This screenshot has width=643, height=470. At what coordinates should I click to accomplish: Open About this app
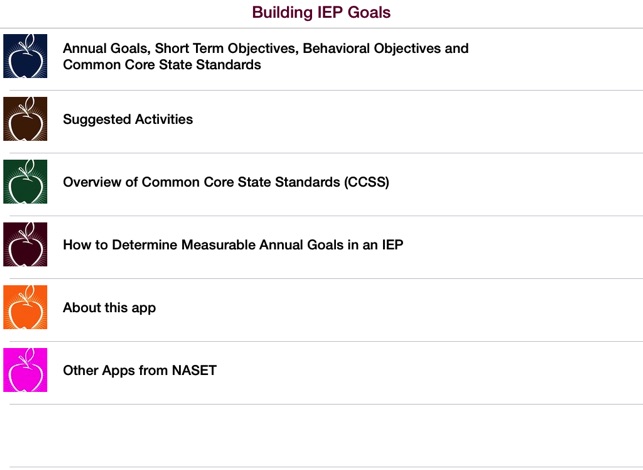[322, 310]
